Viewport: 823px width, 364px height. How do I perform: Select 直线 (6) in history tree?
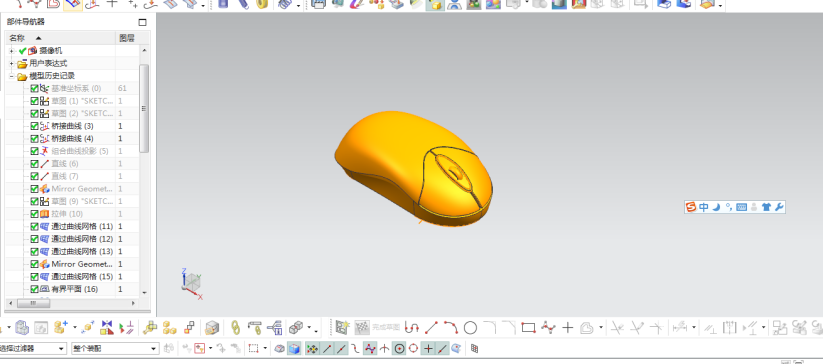65,164
